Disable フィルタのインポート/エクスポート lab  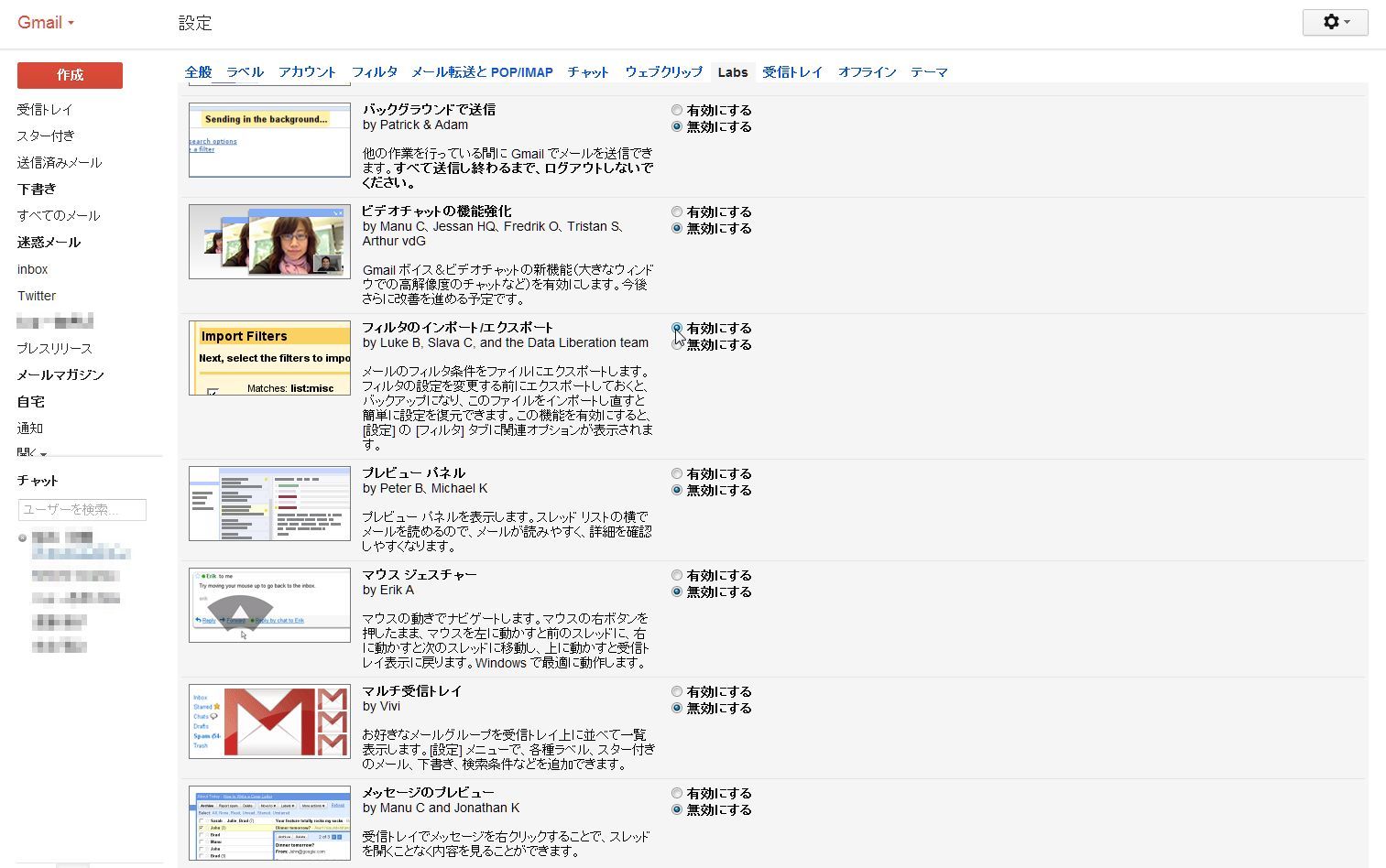[677, 344]
